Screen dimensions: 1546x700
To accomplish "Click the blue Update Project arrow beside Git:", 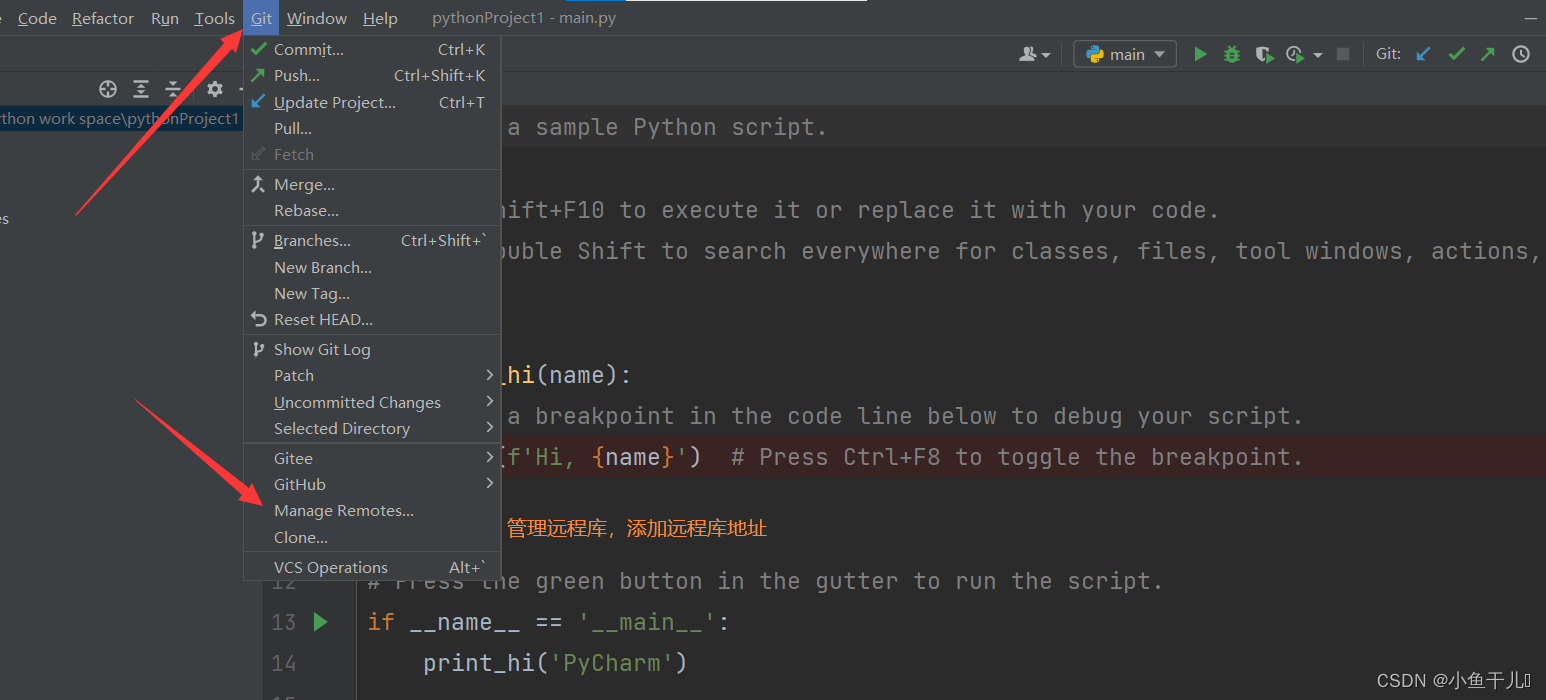I will (x=1424, y=54).
